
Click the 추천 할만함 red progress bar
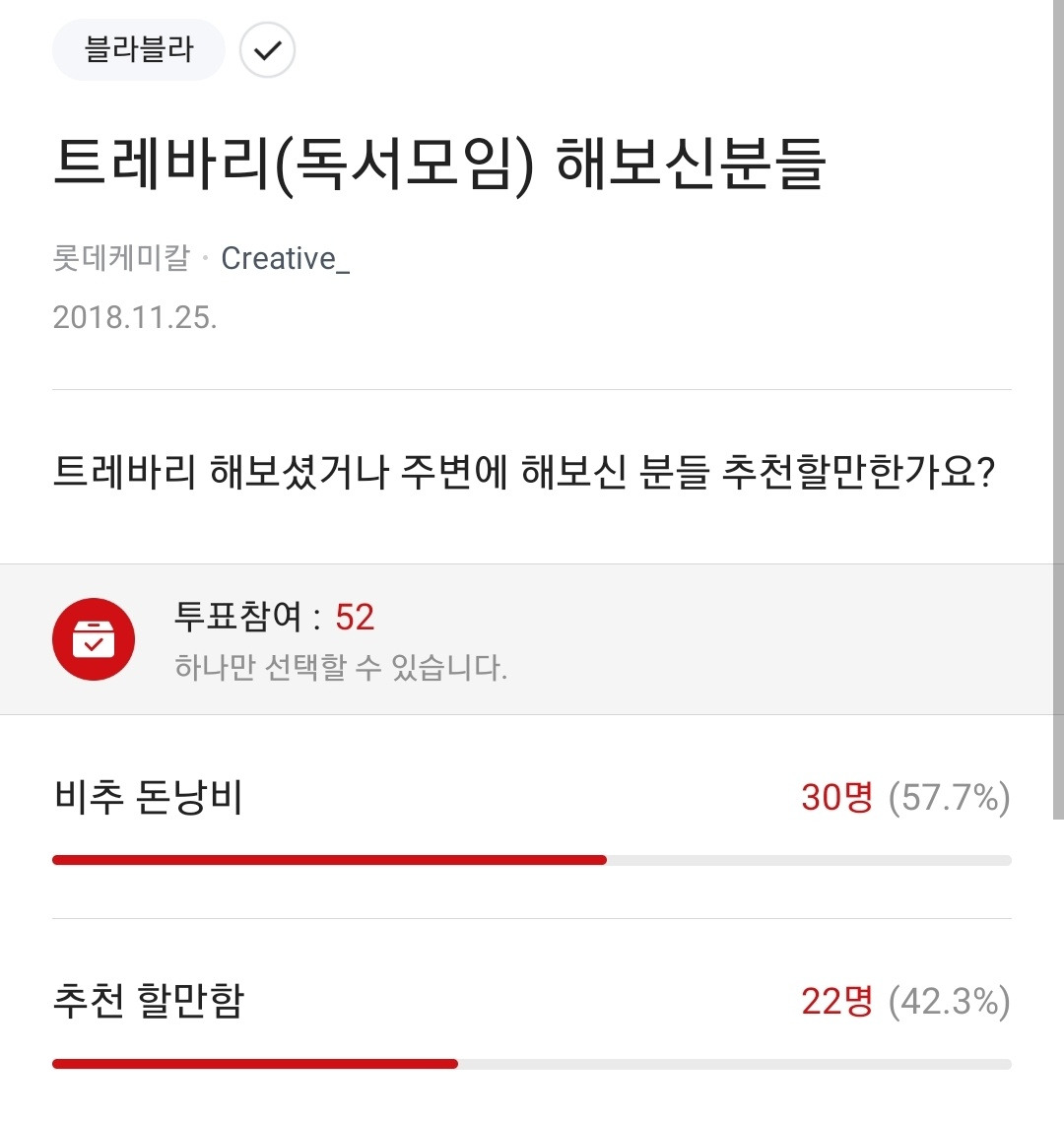coord(255,1064)
